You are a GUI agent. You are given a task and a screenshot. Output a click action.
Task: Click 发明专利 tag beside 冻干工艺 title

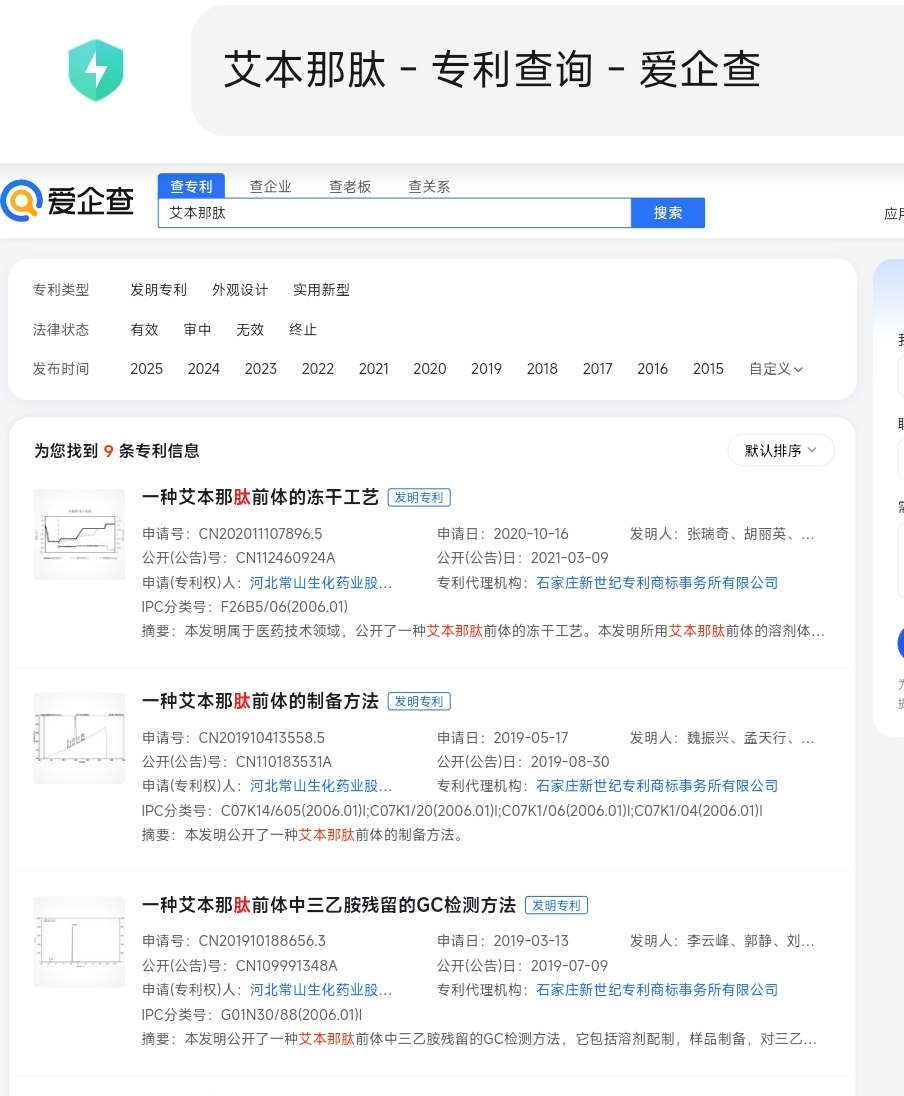click(x=419, y=497)
